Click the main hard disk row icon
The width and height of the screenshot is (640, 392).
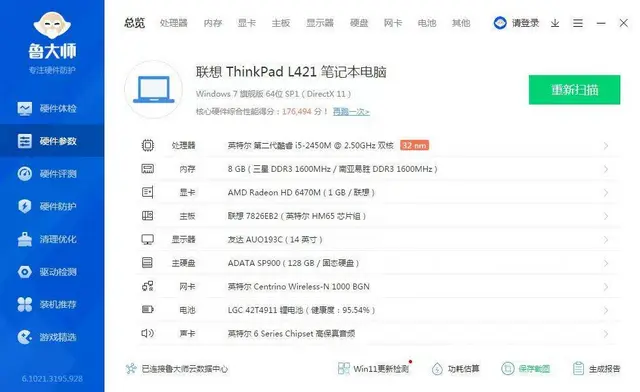pos(147,263)
